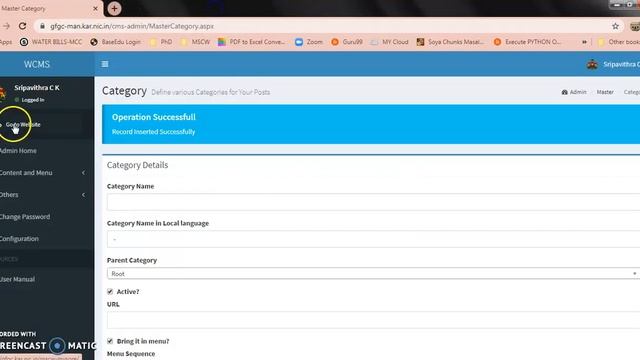640x360 pixels.
Task: Open the Configuration menu item
Action: click(x=19, y=239)
